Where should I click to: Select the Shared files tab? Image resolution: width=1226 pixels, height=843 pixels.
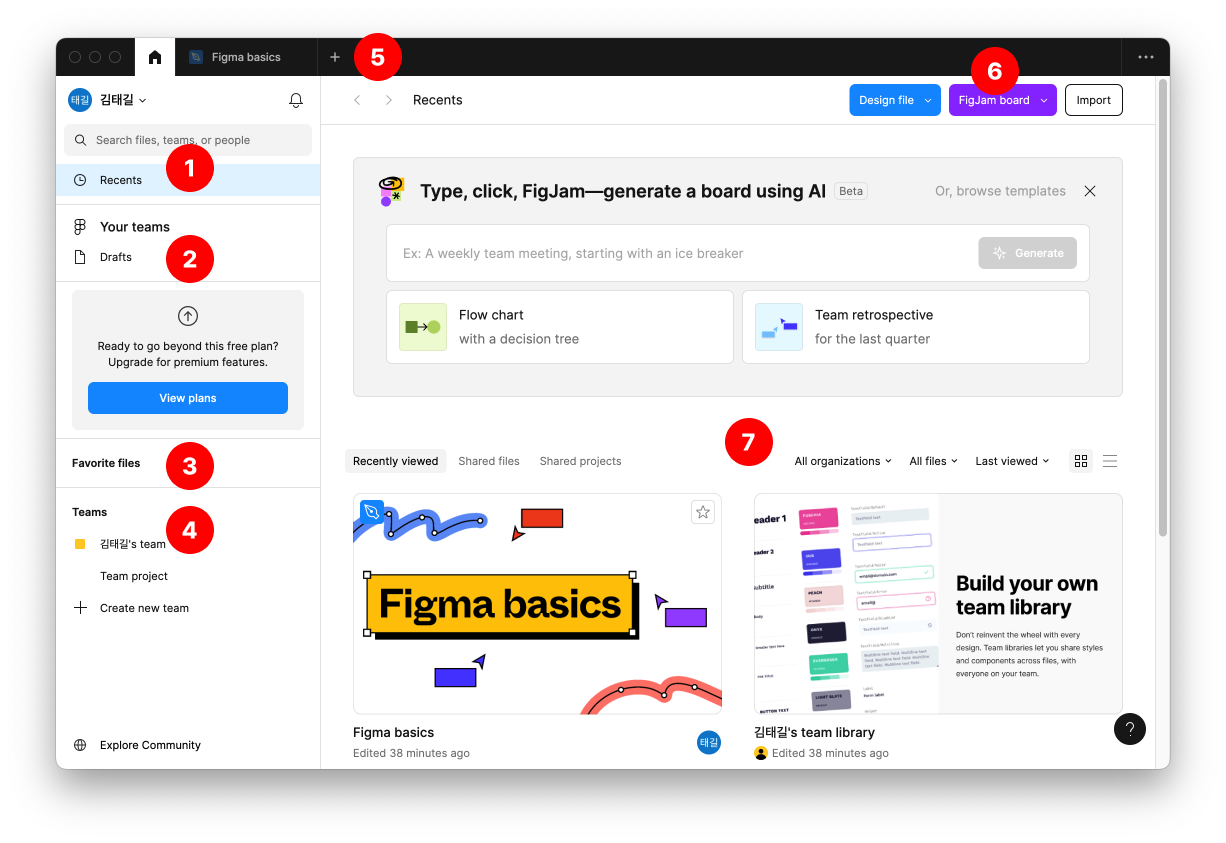489,461
